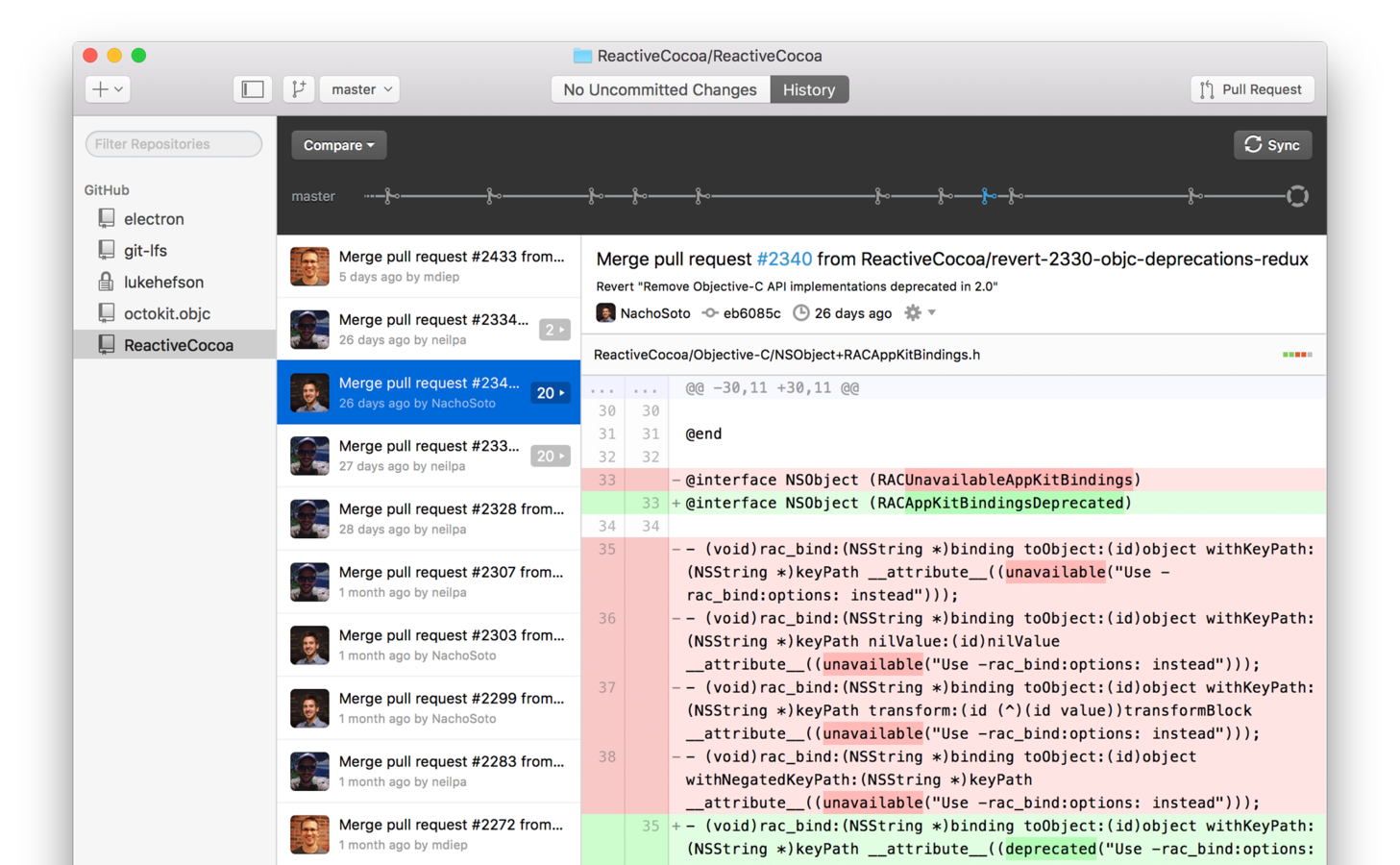Click the @end line in the diff
Screen dimensions: 1400x865
point(703,434)
